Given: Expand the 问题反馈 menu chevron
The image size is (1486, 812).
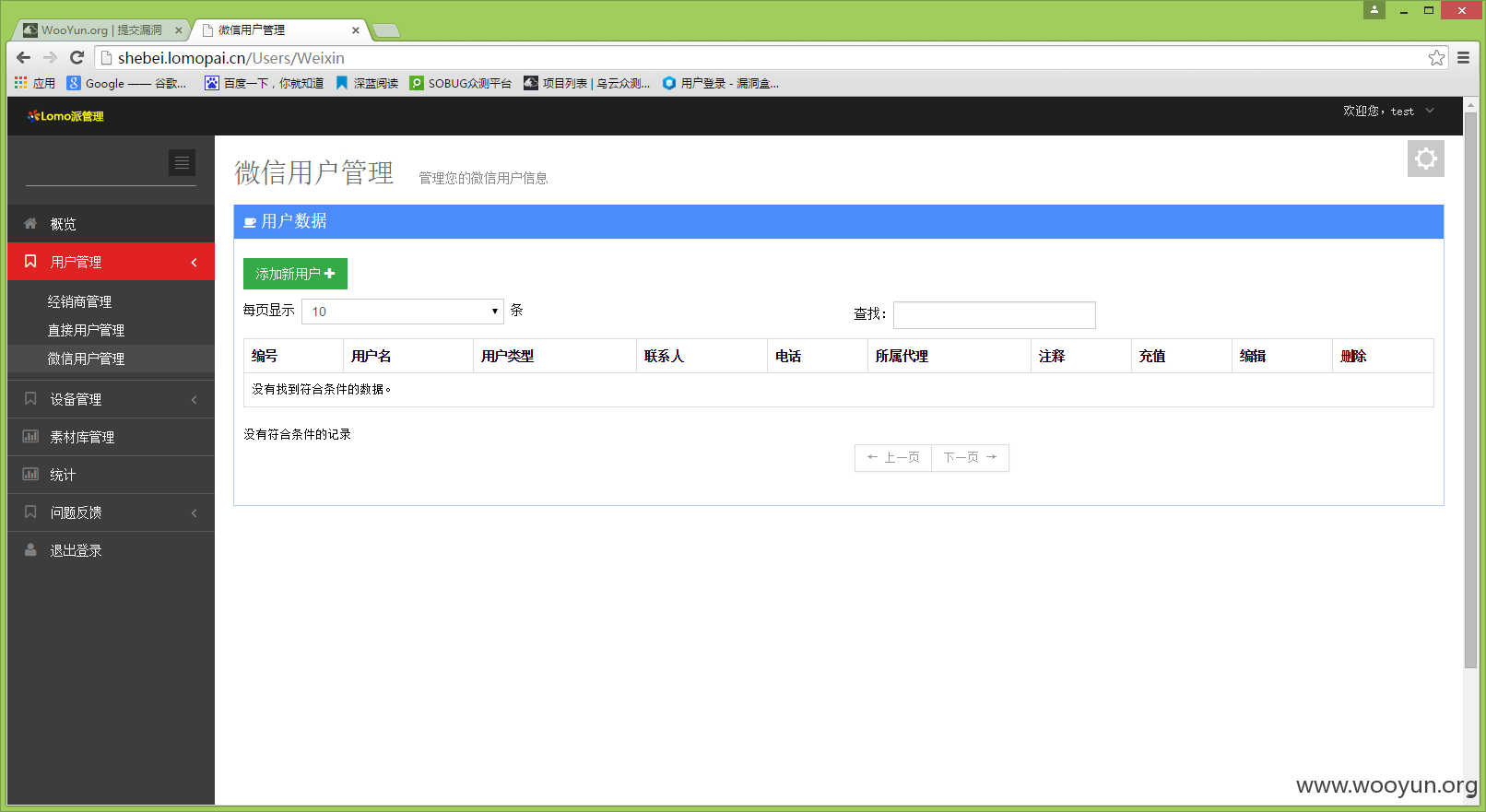Looking at the screenshot, I should (194, 513).
